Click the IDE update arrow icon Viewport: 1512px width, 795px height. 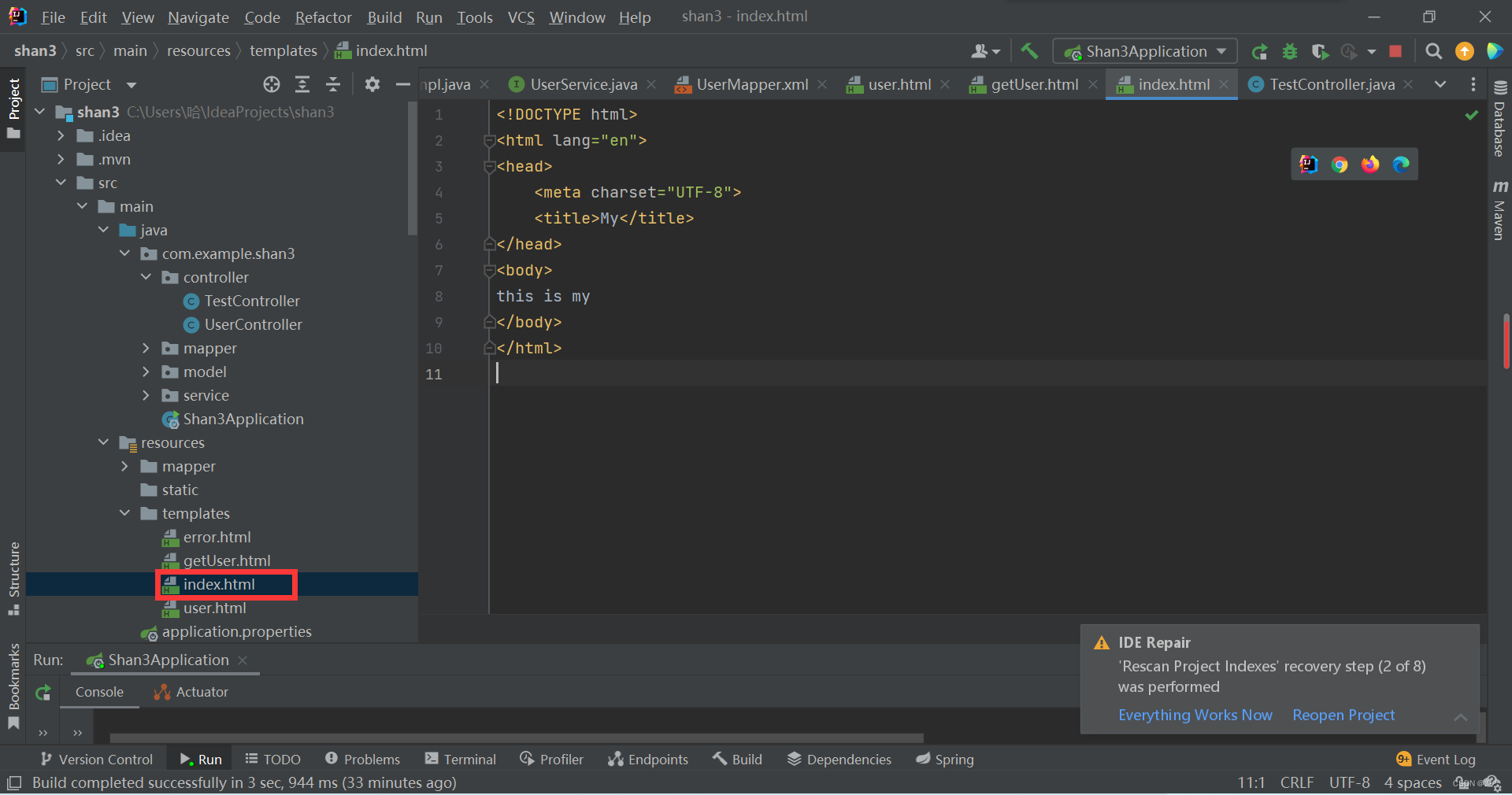click(1465, 51)
